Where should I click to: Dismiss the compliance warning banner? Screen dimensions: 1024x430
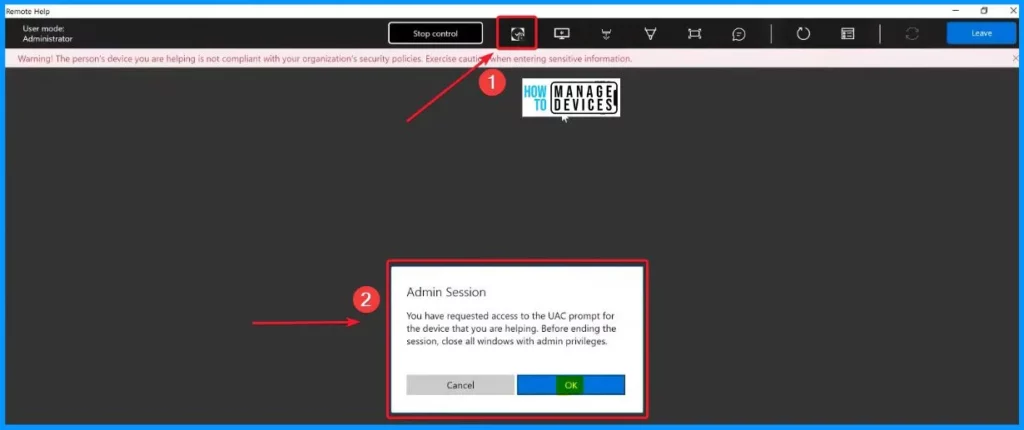click(1014, 59)
